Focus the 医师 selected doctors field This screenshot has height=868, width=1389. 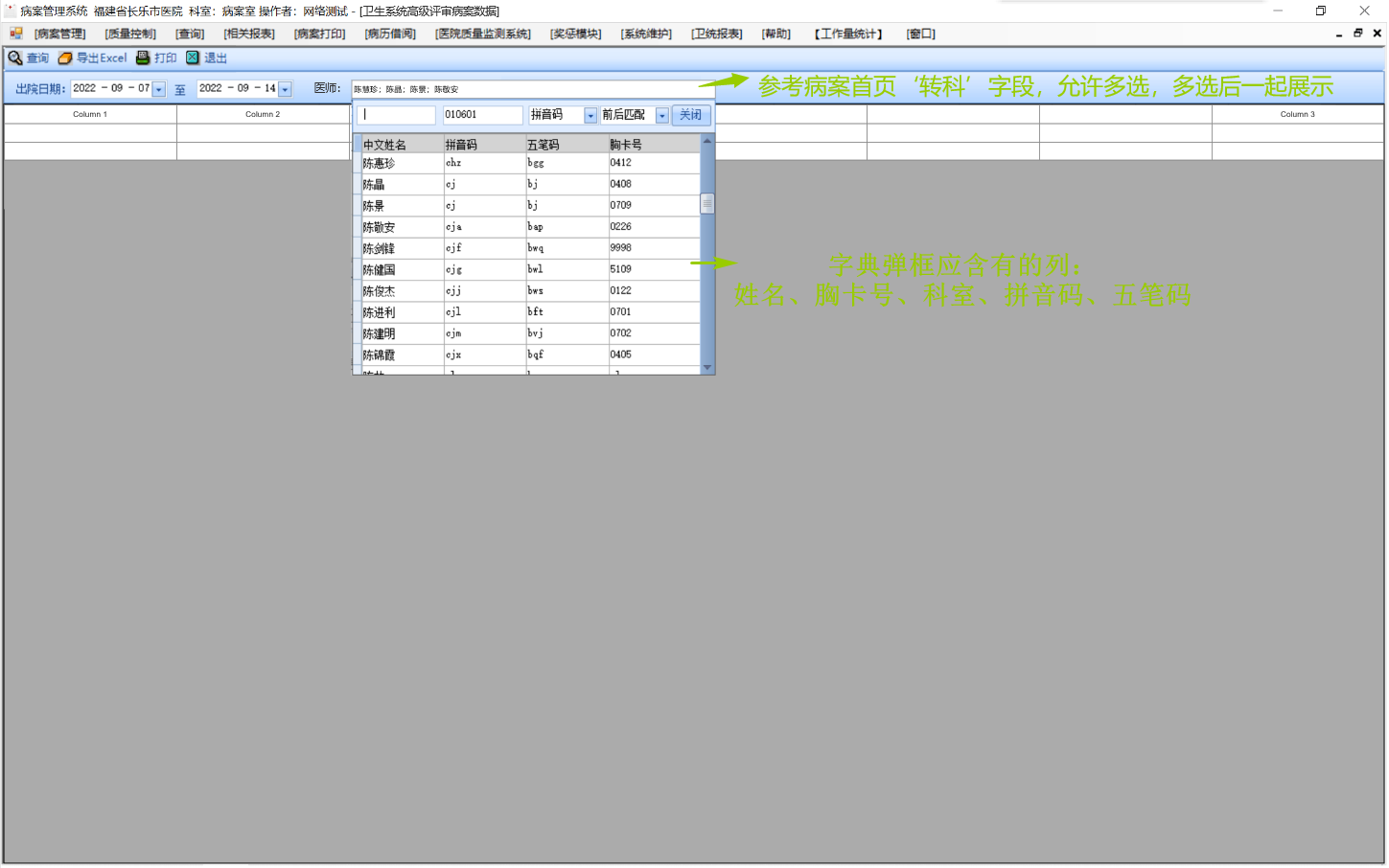coord(533,89)
